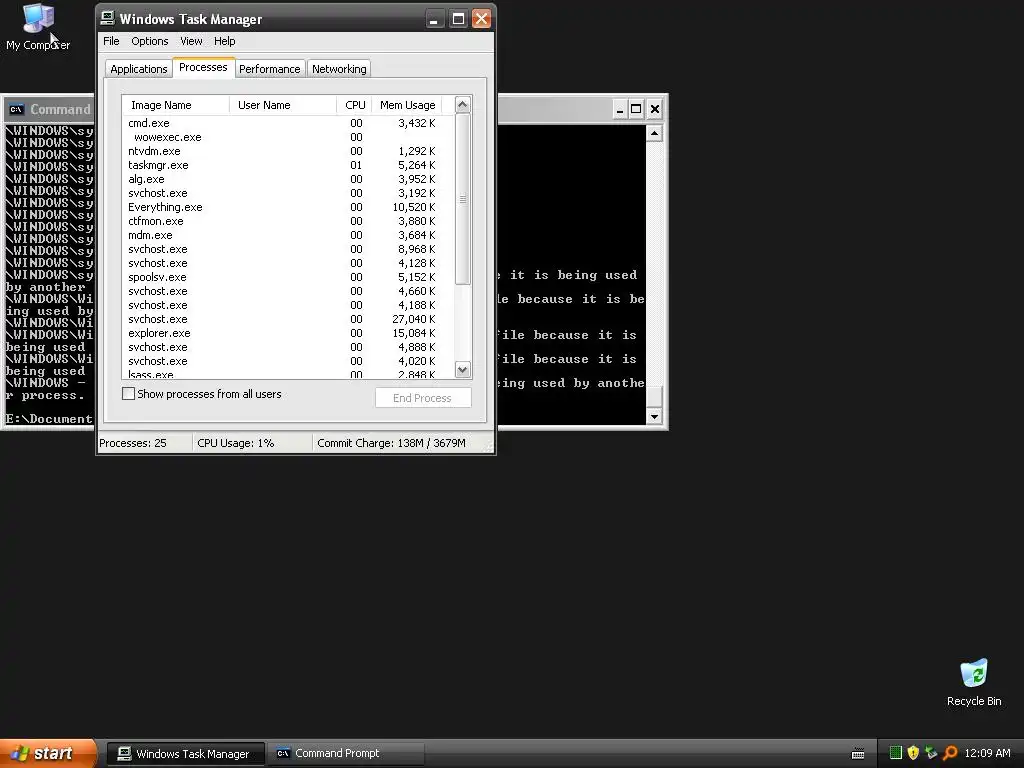Select the alg.exe process row
1024x768 pixels.
point(287,180)
